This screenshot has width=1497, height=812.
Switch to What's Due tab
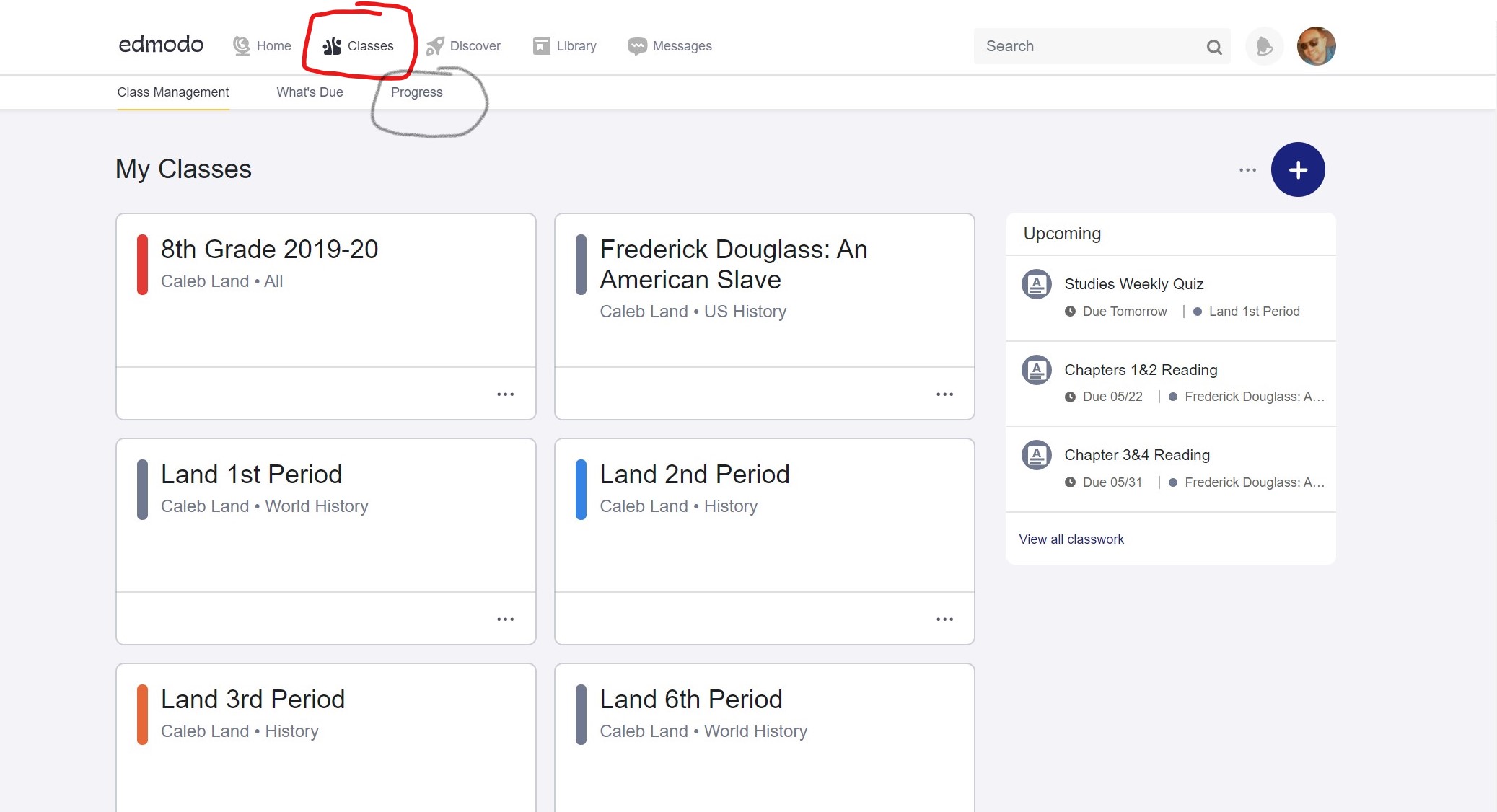pyautogui.click(x=310, y=92)
